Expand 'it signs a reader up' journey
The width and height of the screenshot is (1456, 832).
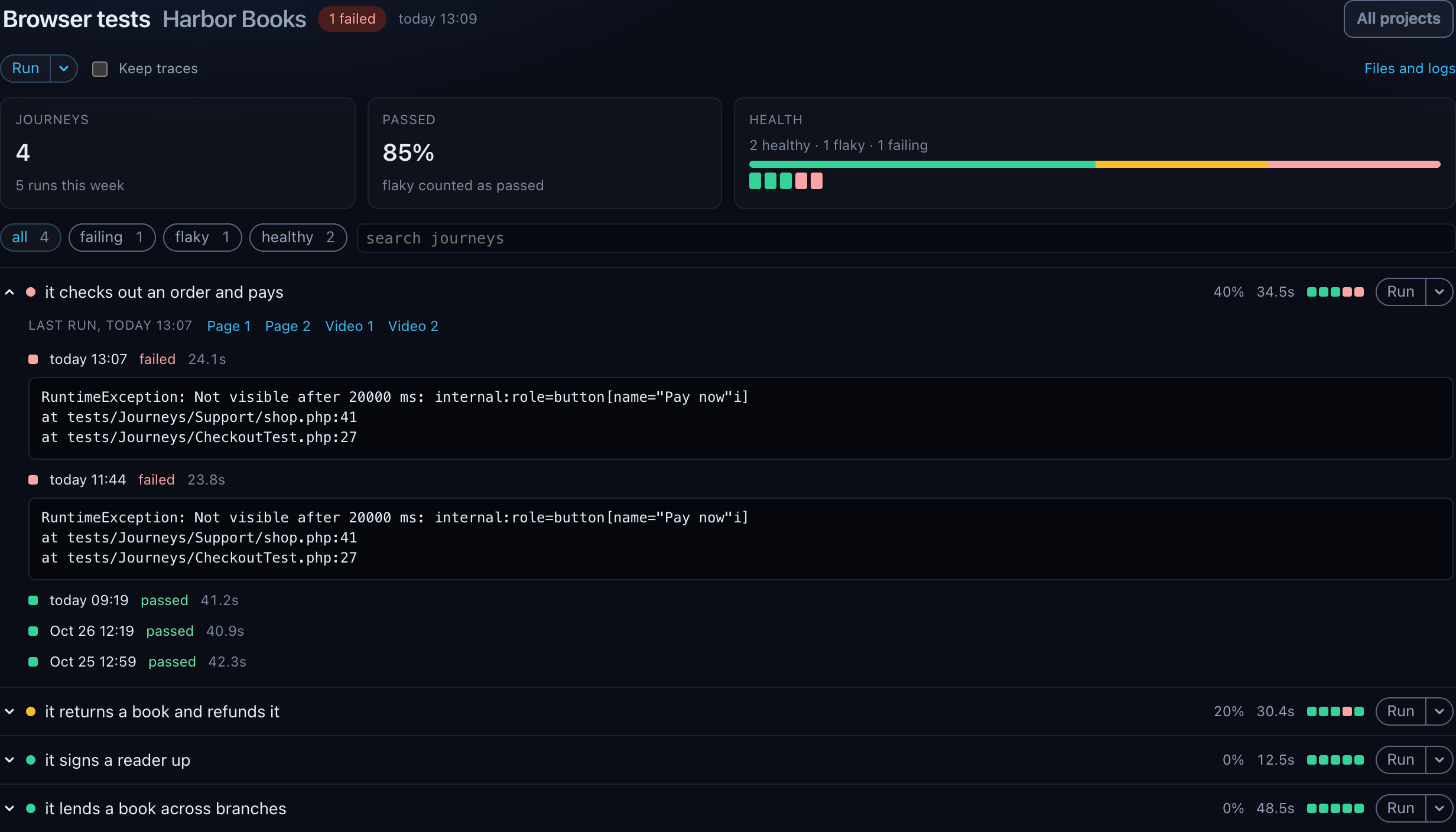tap(9, 760)
